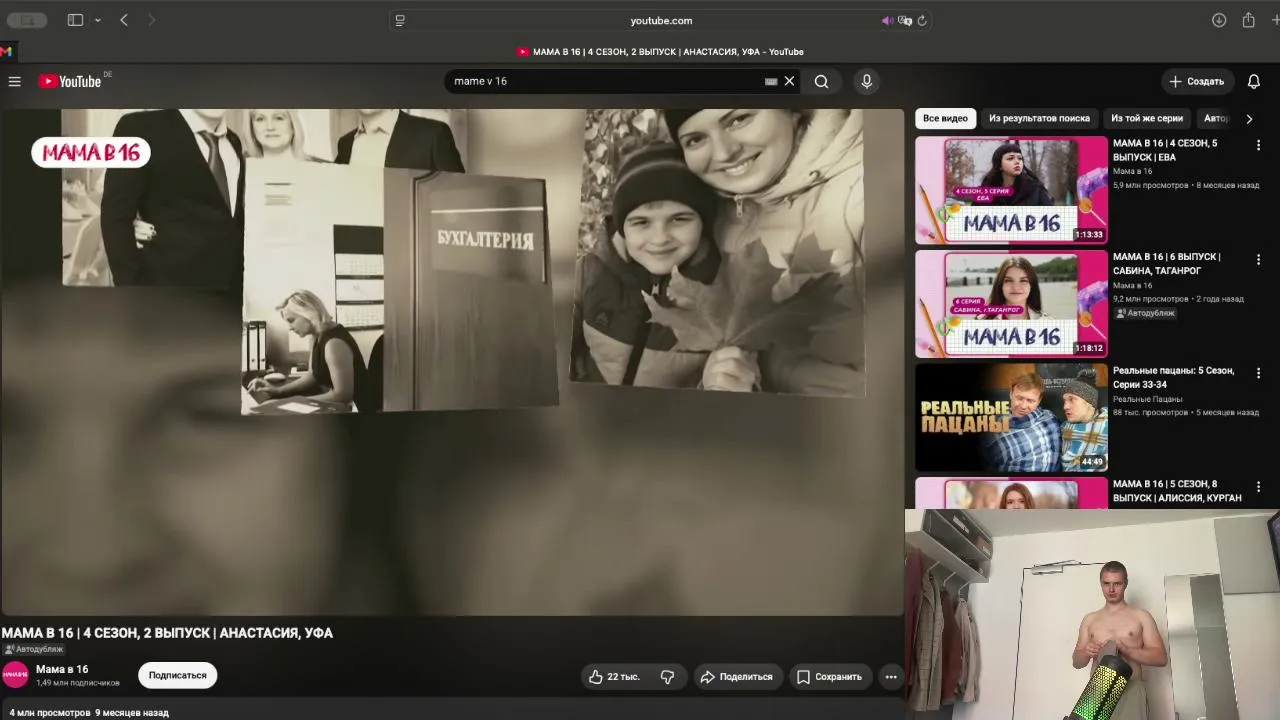
Task: Open more actions ellipsis below video
Action: (x=891, y=677)
